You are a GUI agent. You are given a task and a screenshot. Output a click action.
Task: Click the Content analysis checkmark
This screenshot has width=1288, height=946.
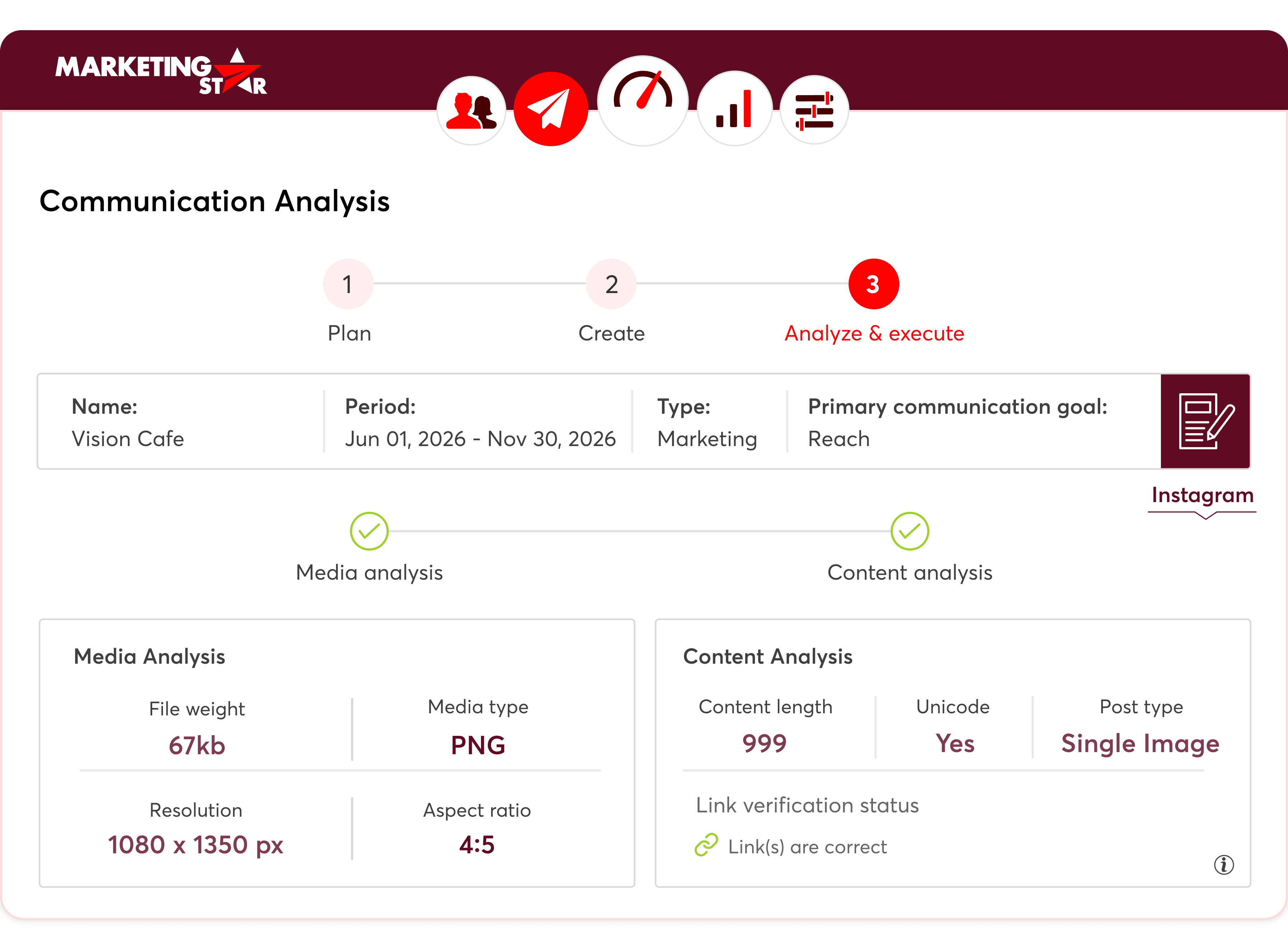(909, 531)
